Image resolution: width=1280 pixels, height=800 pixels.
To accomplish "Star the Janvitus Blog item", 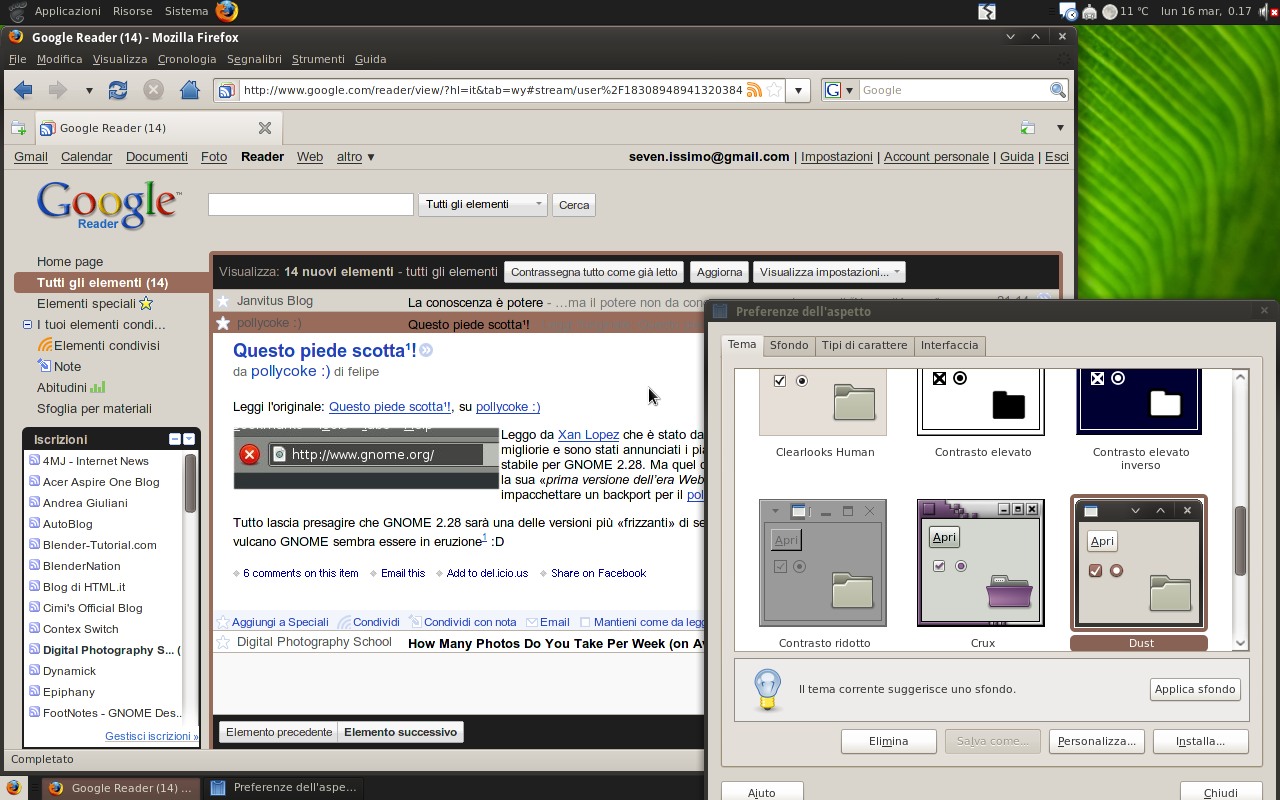I will click(223, 301).
